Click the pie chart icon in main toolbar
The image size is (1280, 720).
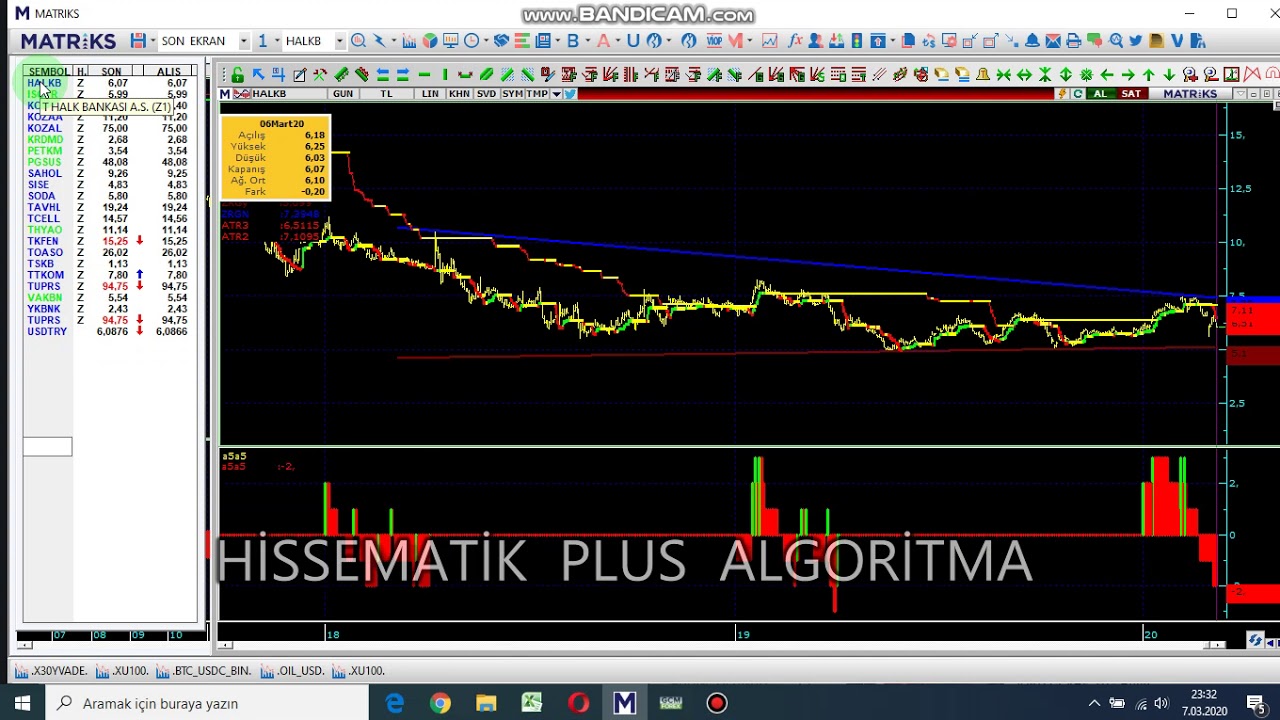(x=430, y=41)
